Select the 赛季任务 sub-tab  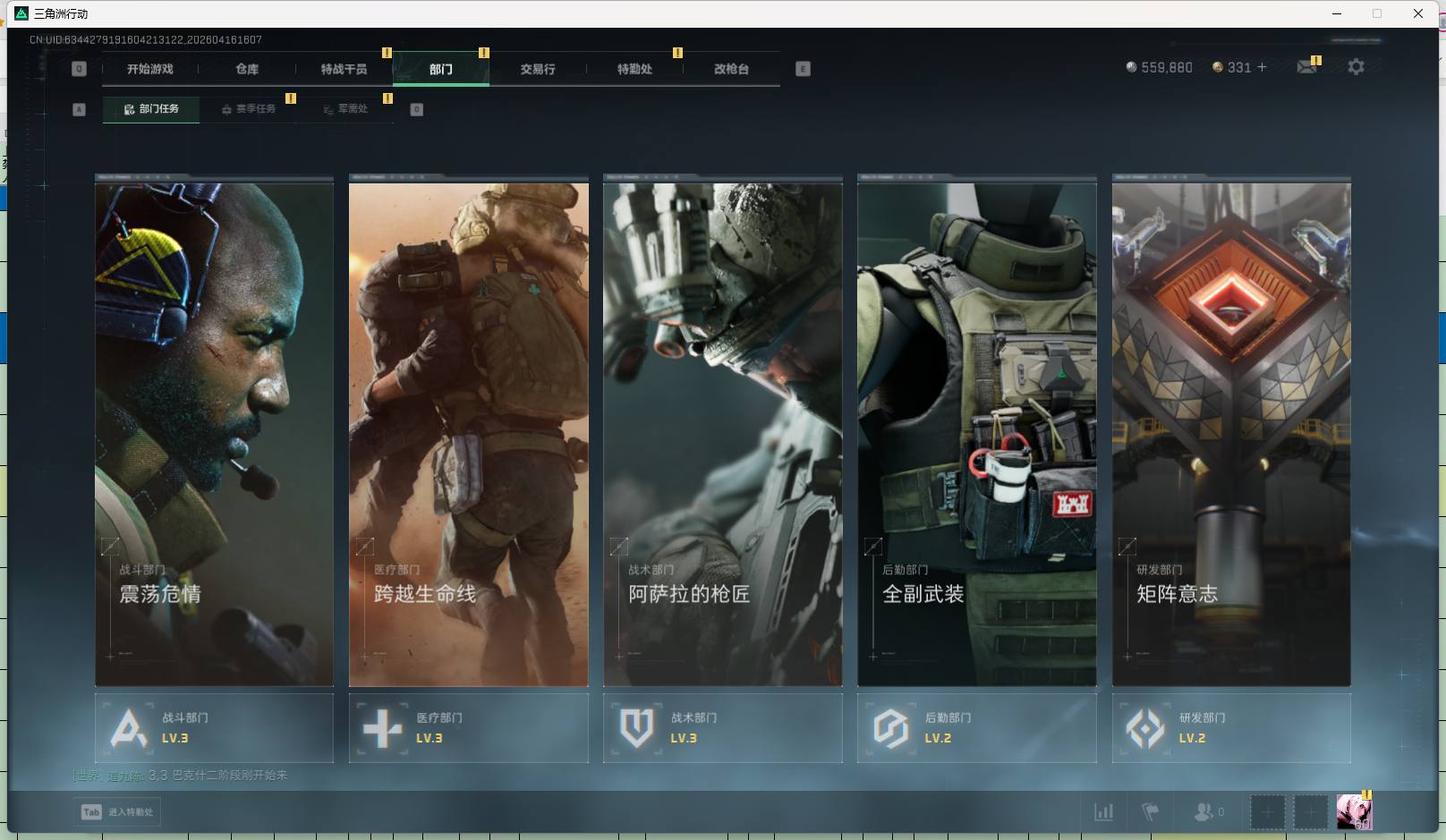[249, 109]
